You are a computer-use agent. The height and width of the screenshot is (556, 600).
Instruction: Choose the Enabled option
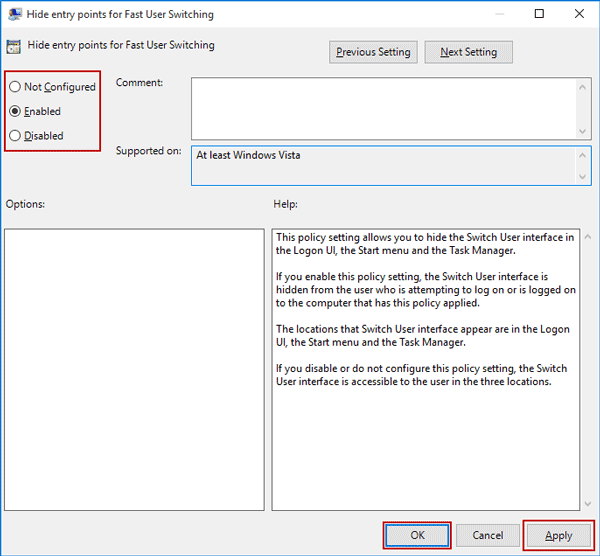pyautogui.click(x=15, y=112)
